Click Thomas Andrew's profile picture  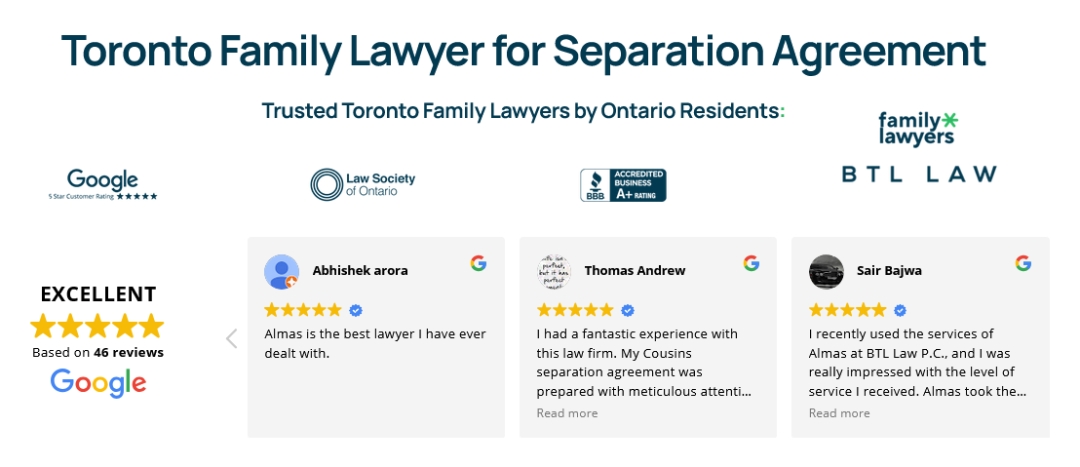coord(553,272)
